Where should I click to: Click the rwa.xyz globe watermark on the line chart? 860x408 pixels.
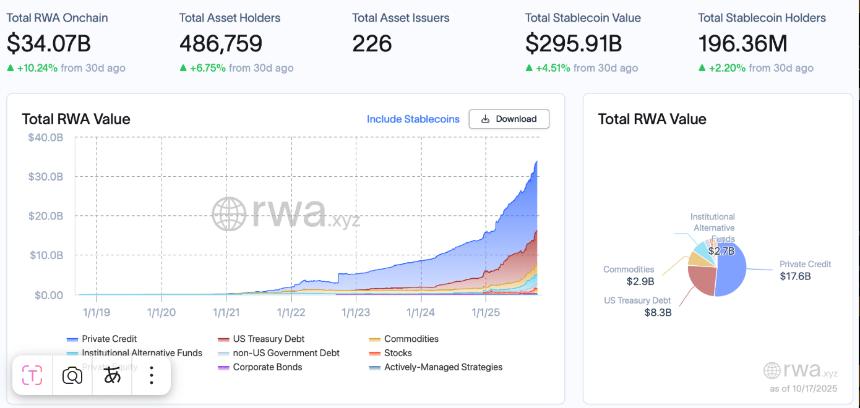click(229, 214)
